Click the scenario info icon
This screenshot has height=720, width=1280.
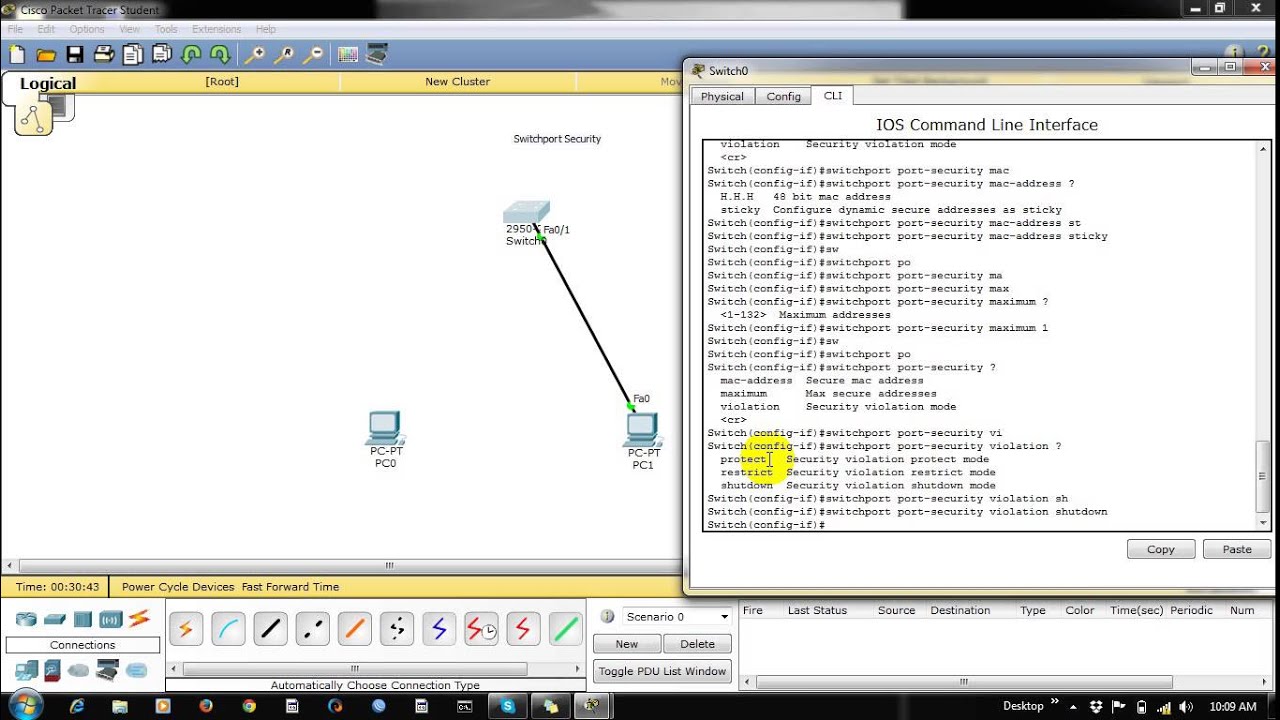(x=607, y=616)
